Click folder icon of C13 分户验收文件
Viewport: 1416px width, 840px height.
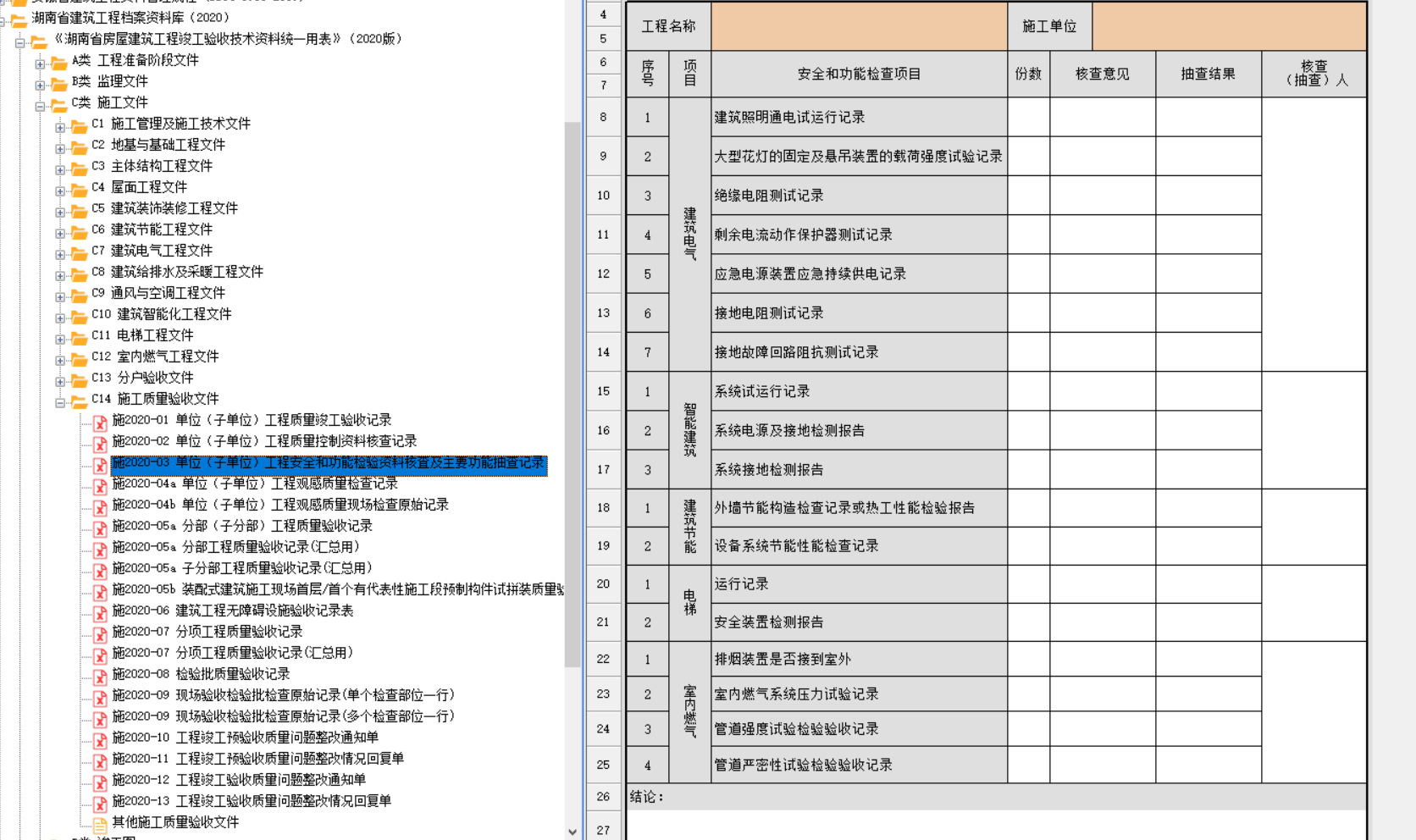click(79, 379)
